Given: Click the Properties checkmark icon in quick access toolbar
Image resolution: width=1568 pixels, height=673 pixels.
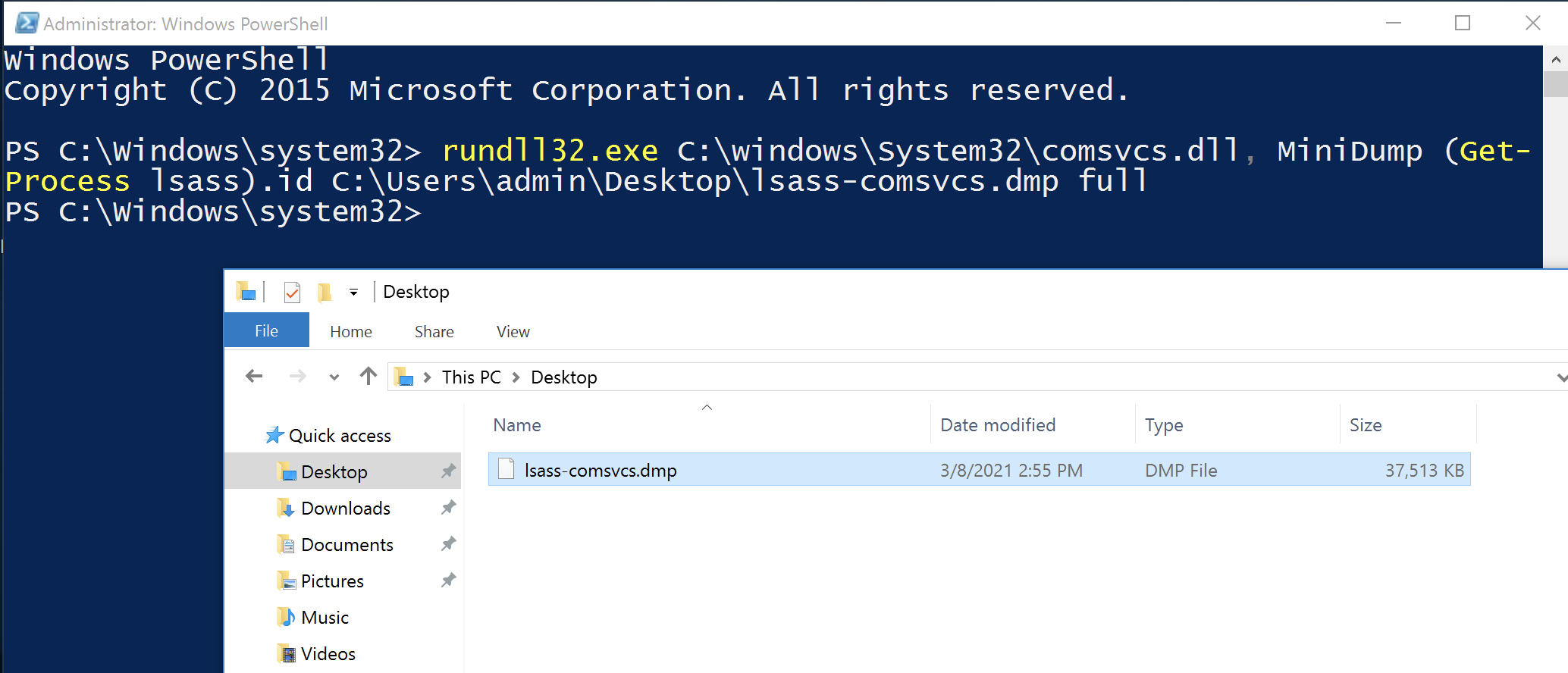Looking at the screenshot, I should pyautogui.click(x=292, y=292).
